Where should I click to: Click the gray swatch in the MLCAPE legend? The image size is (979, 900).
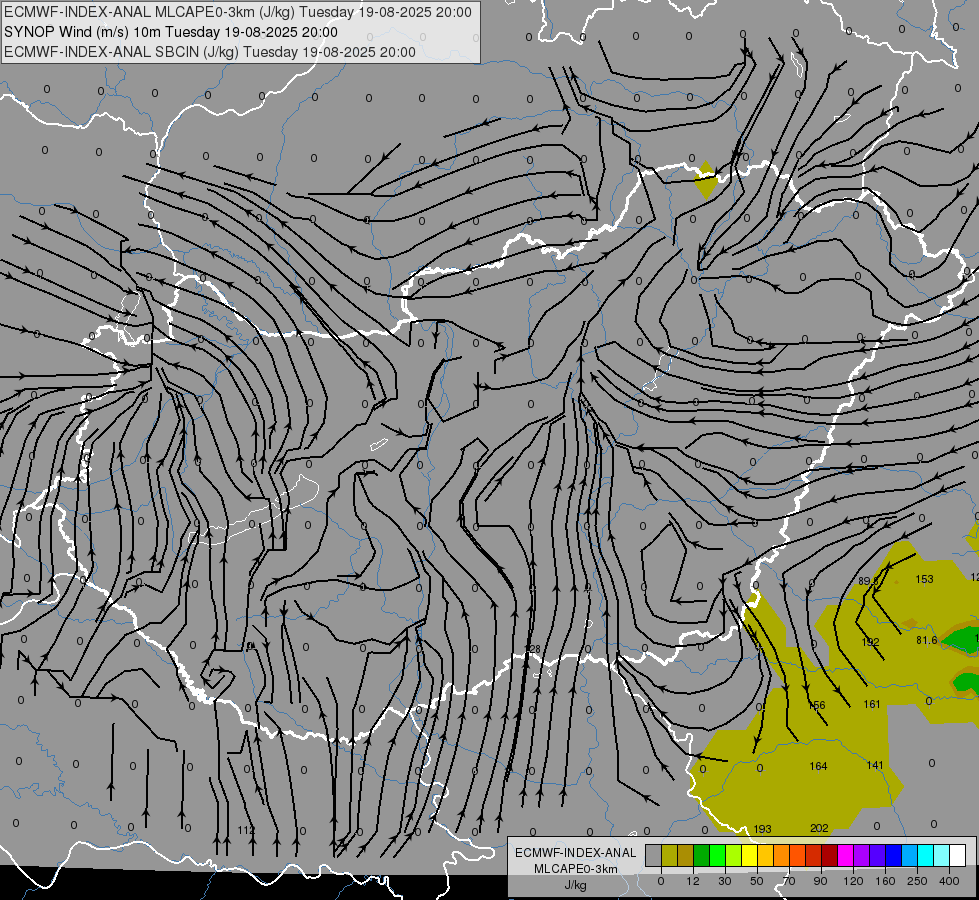(x=653, y=856)
